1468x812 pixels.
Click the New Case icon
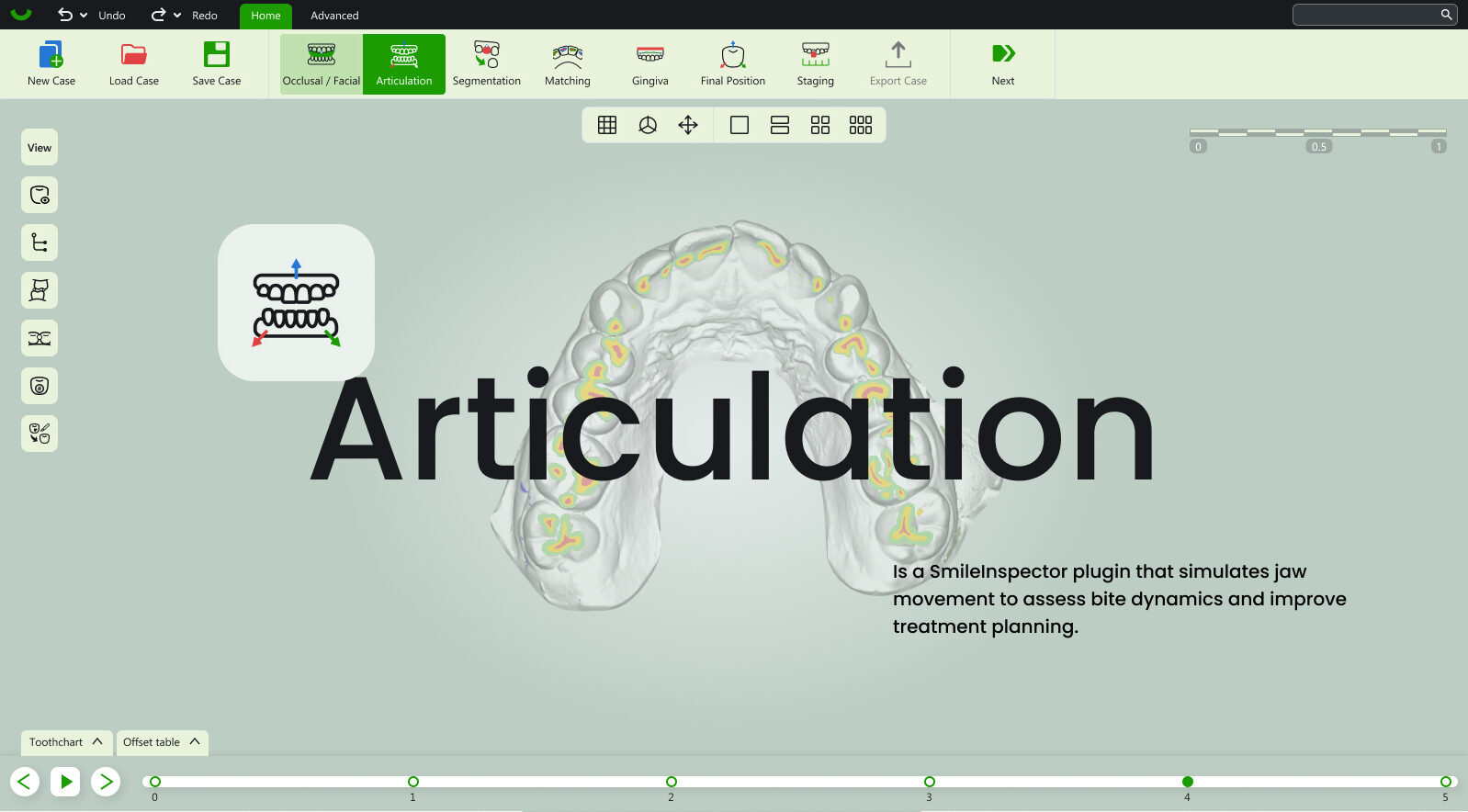coord(51,55)
